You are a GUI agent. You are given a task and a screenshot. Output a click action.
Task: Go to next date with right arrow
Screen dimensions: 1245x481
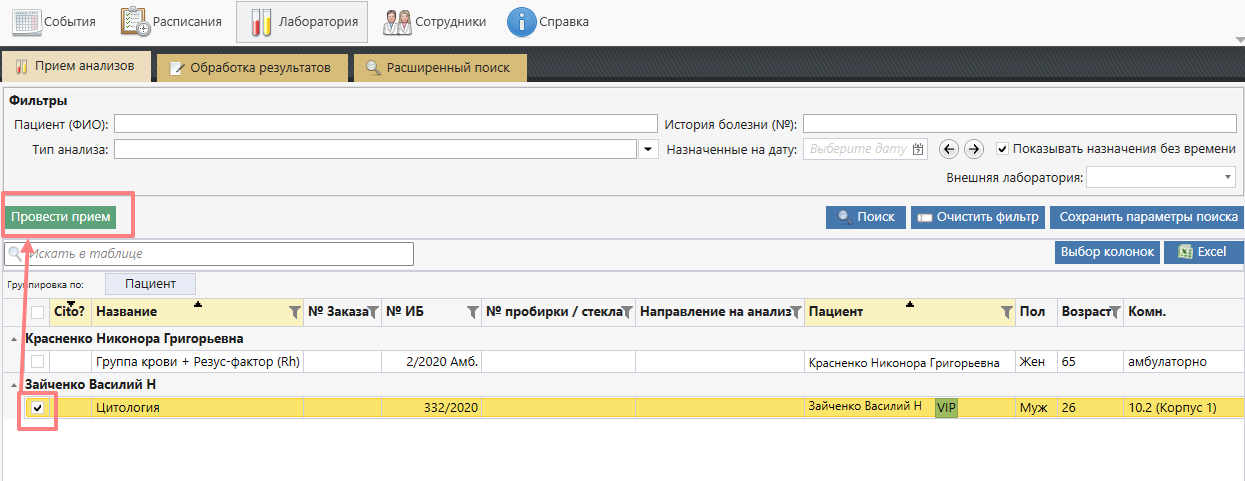coord(973,149)
